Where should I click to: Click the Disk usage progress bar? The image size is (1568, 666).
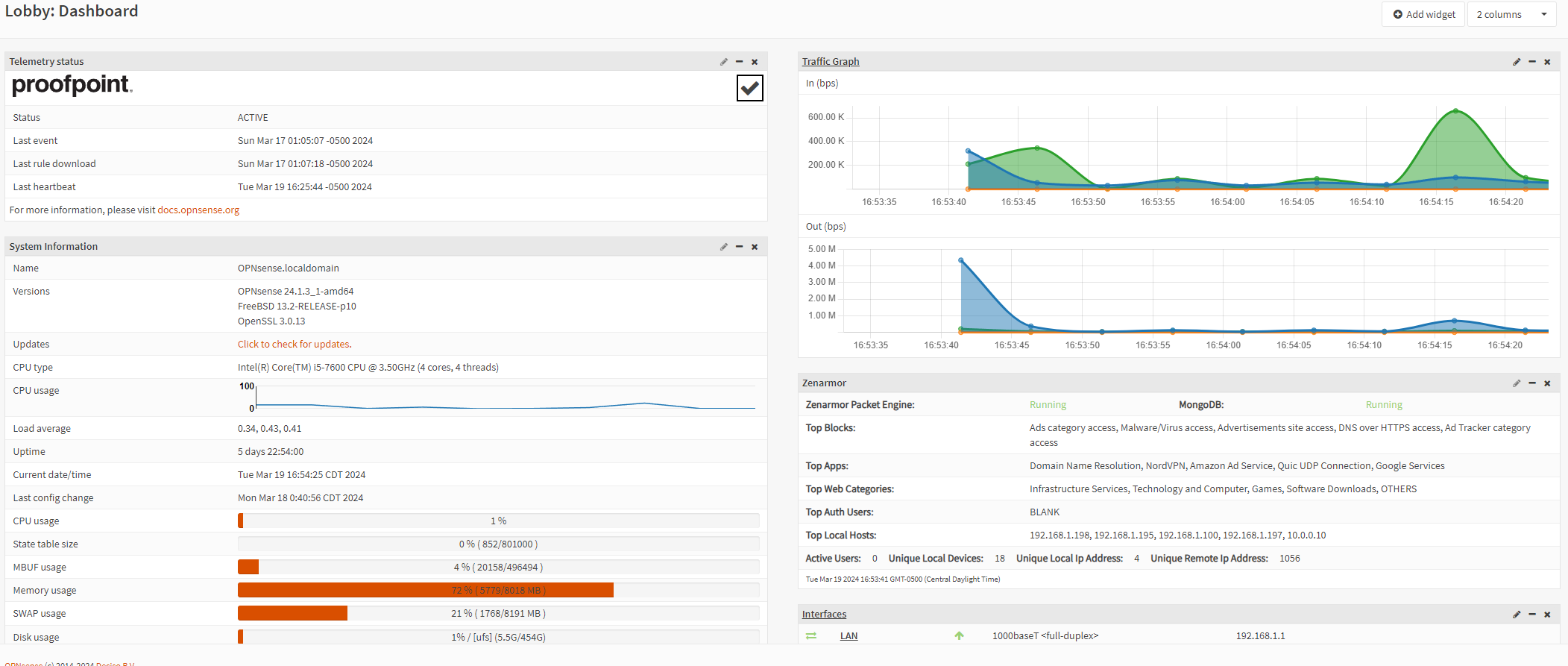pos(498,637)
